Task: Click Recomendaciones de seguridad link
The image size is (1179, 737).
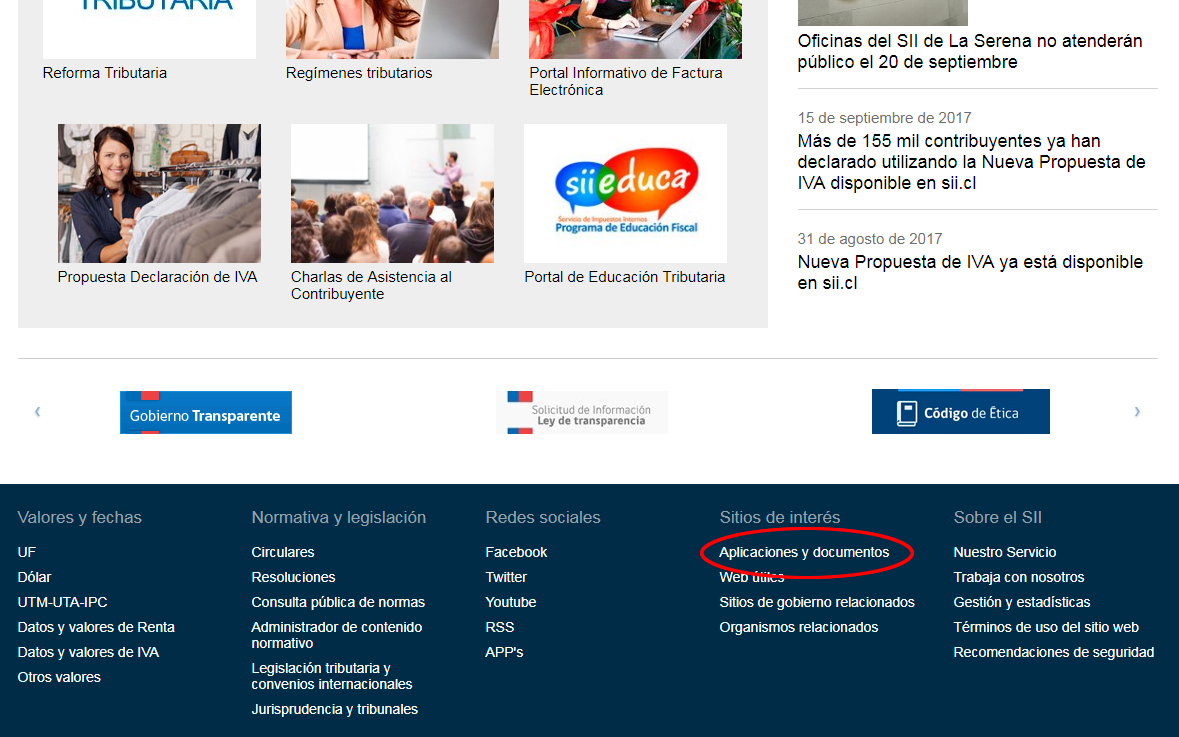Action: (1053, 652)
